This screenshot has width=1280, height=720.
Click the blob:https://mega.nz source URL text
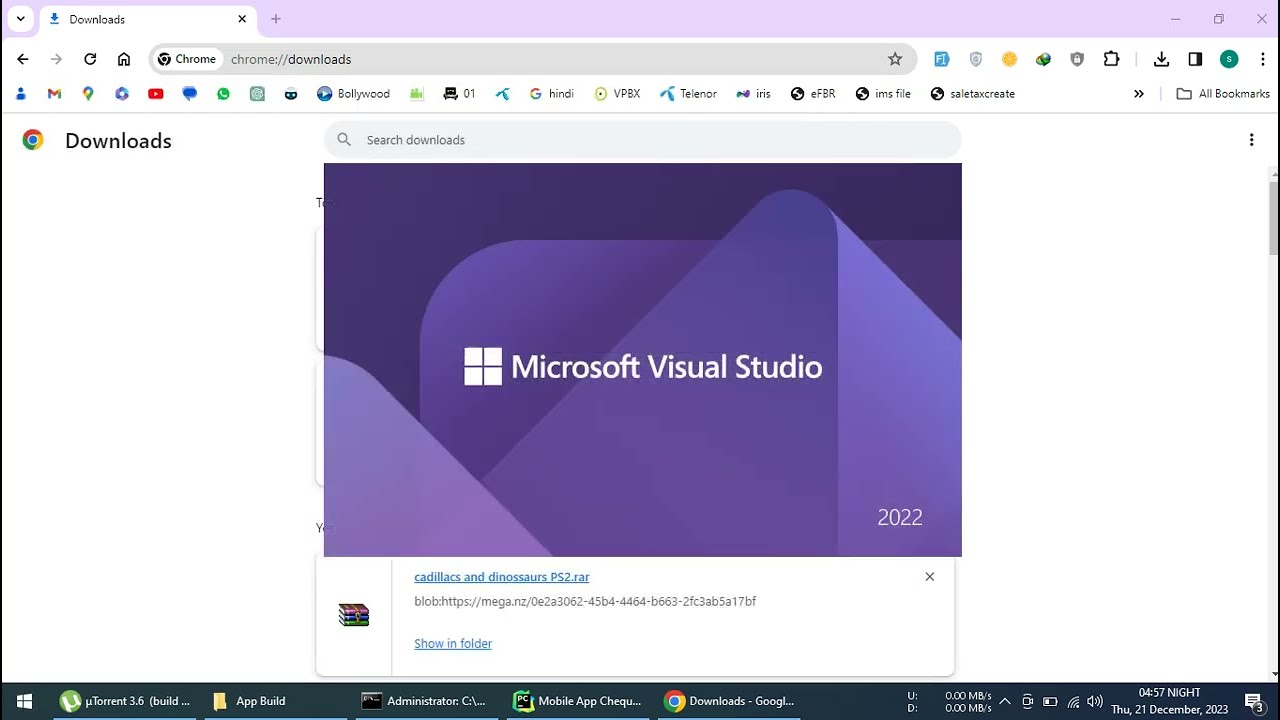pos(585,601)
